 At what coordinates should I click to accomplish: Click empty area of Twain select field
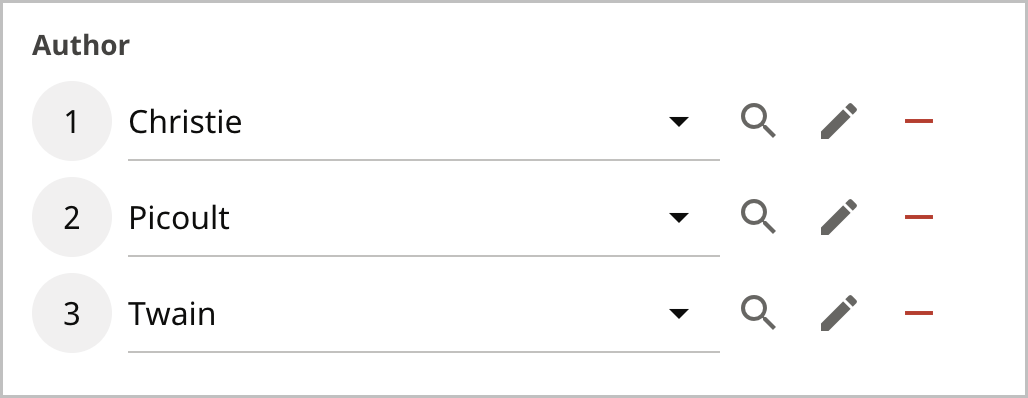coord(439,313)
